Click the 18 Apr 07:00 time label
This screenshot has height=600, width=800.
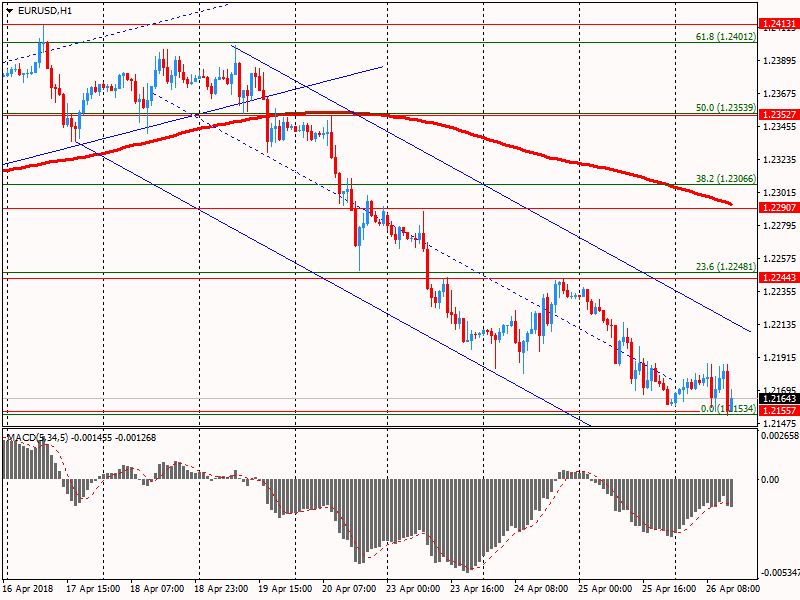pos(157,589)
